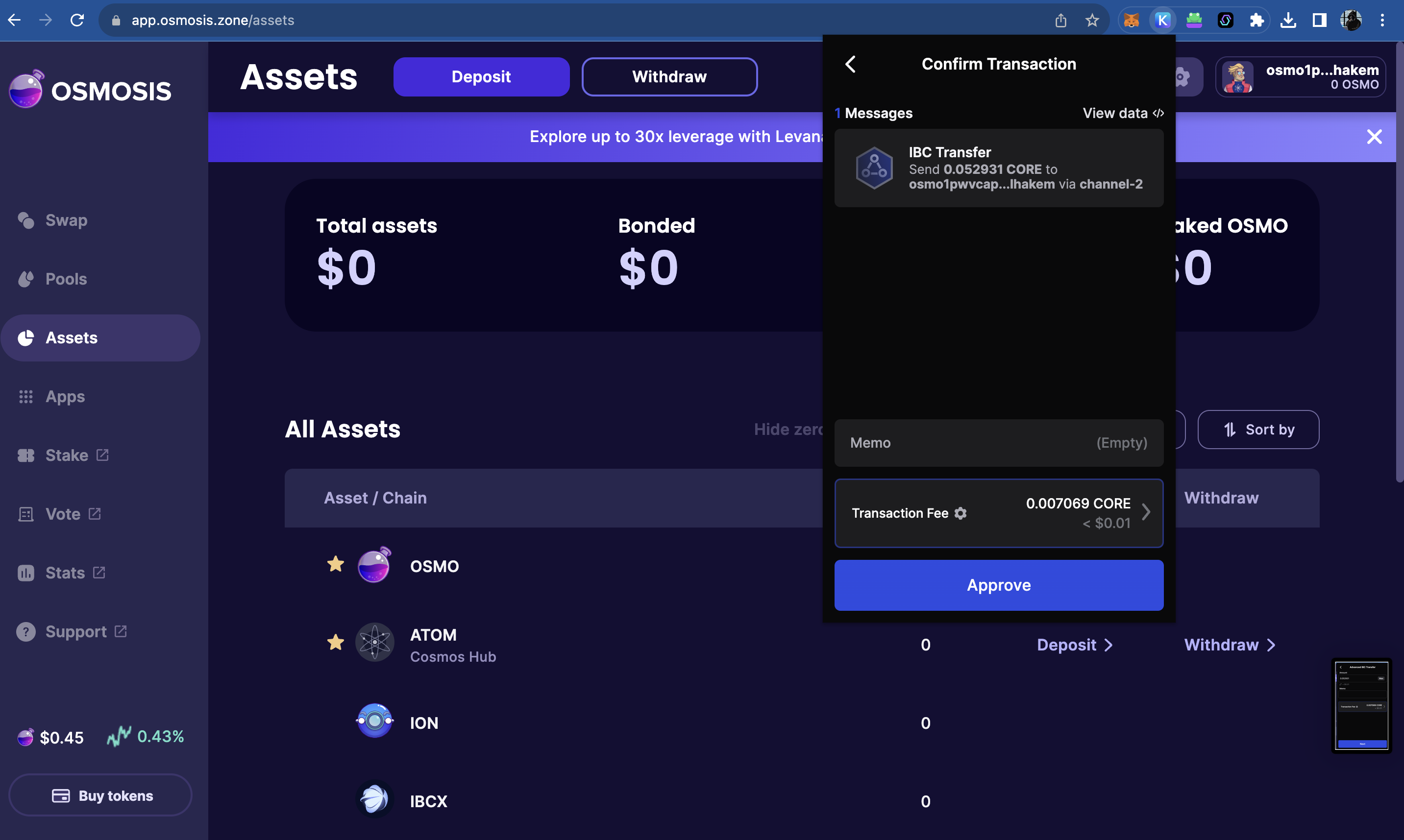
Task: Click the Approve transaction button
Action: click(998, 585)
